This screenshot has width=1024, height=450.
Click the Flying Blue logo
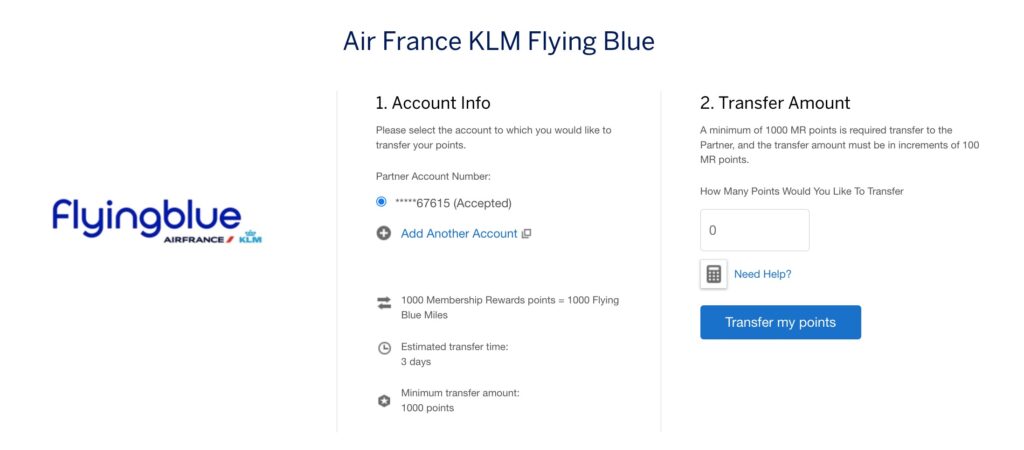(x=147, y=216)
